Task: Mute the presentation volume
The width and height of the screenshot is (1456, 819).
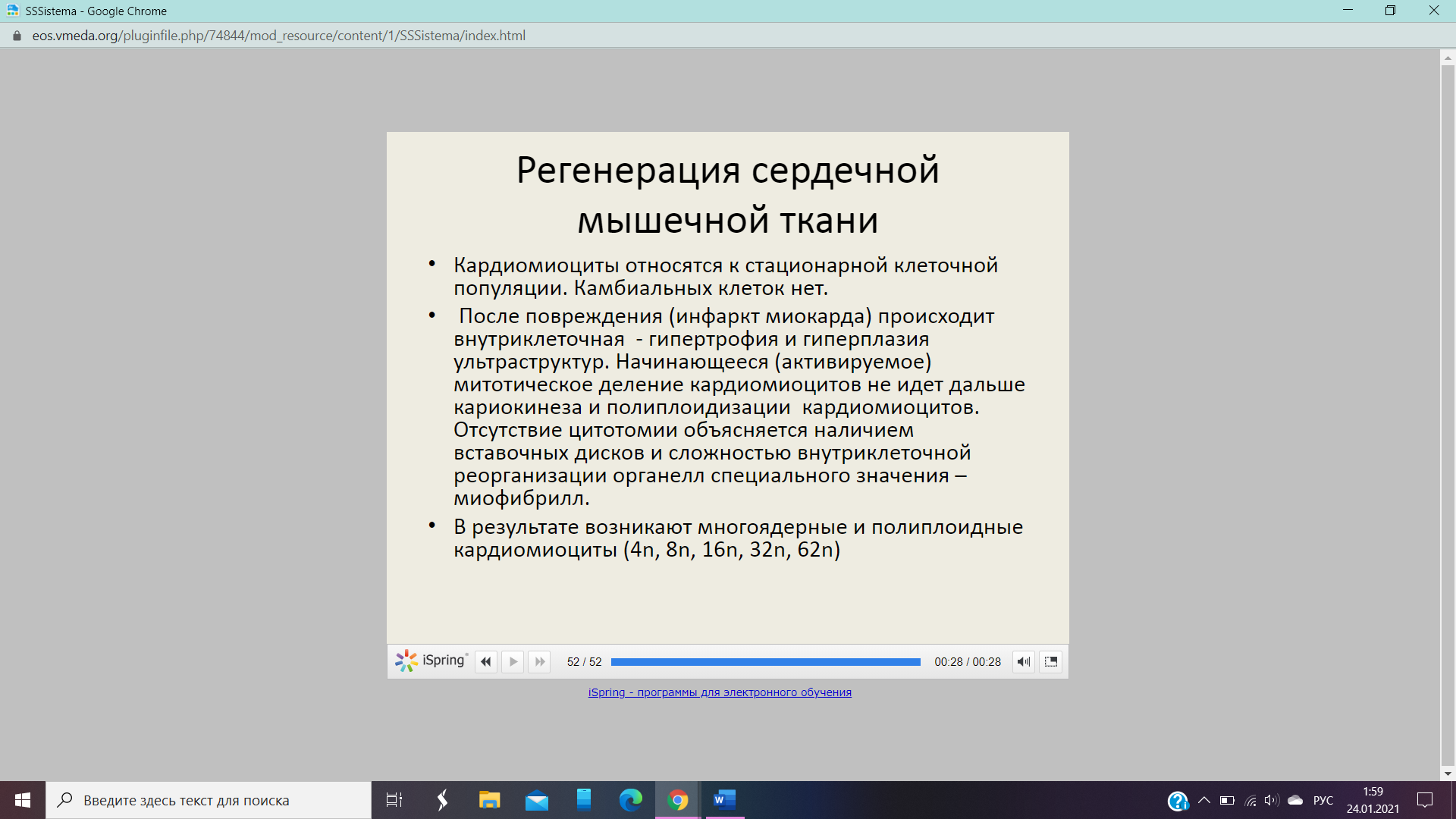Action: coord(1024,662)
